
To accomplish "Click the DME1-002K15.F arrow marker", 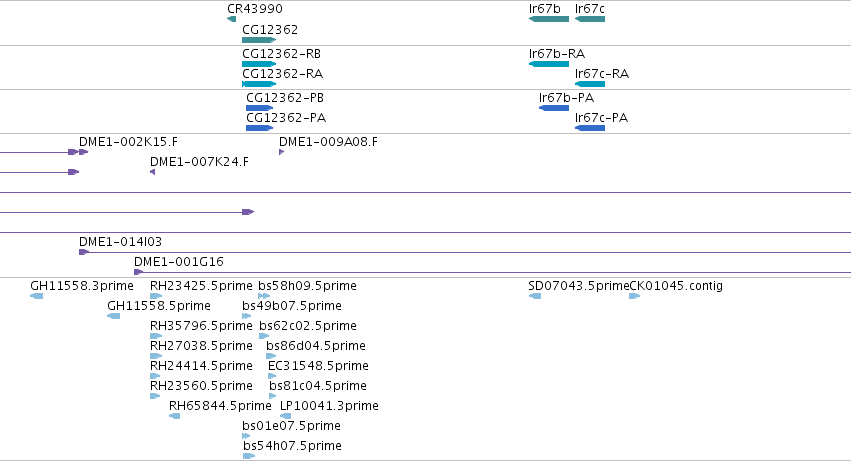I will point(84,152).
